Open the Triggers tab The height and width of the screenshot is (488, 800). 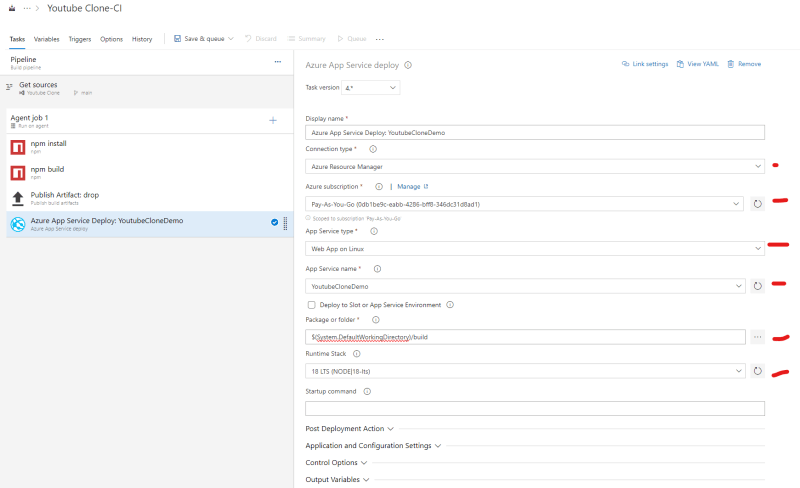tap(80, 39)
